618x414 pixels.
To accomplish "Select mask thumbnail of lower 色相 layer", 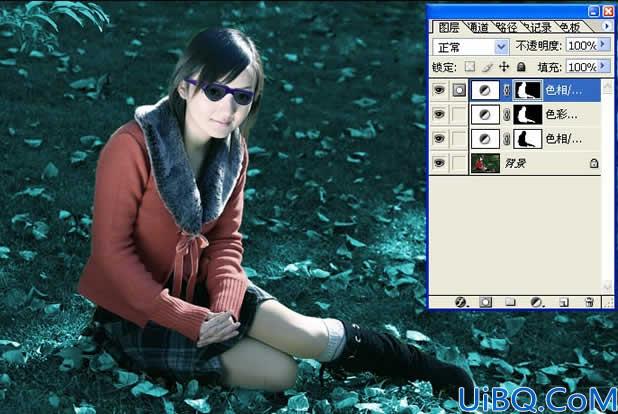I will coord(528,139).
